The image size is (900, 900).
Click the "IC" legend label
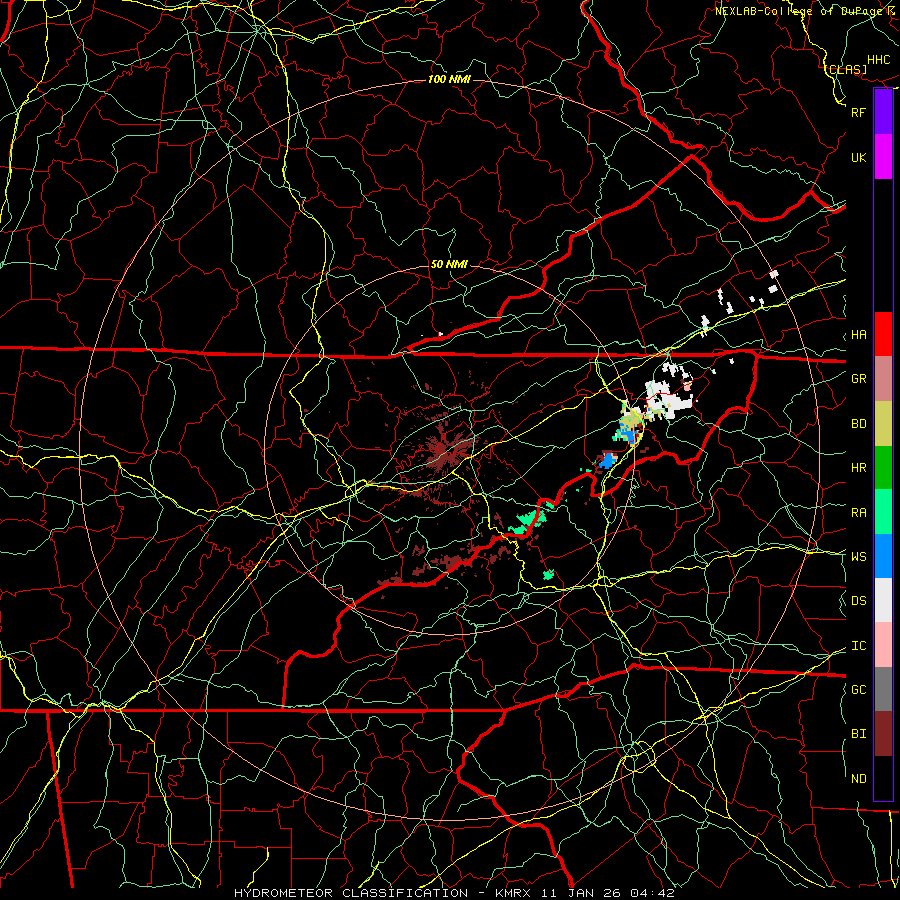click(x=858, y=646)
